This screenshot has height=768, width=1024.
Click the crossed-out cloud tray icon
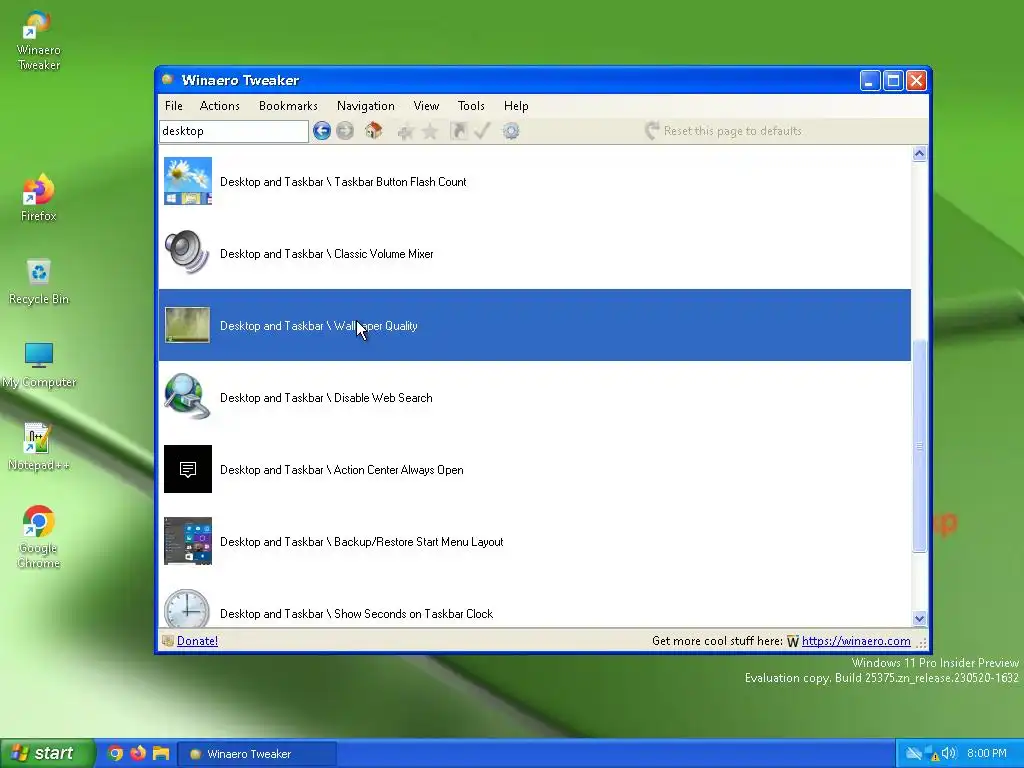tap(914, 754)
